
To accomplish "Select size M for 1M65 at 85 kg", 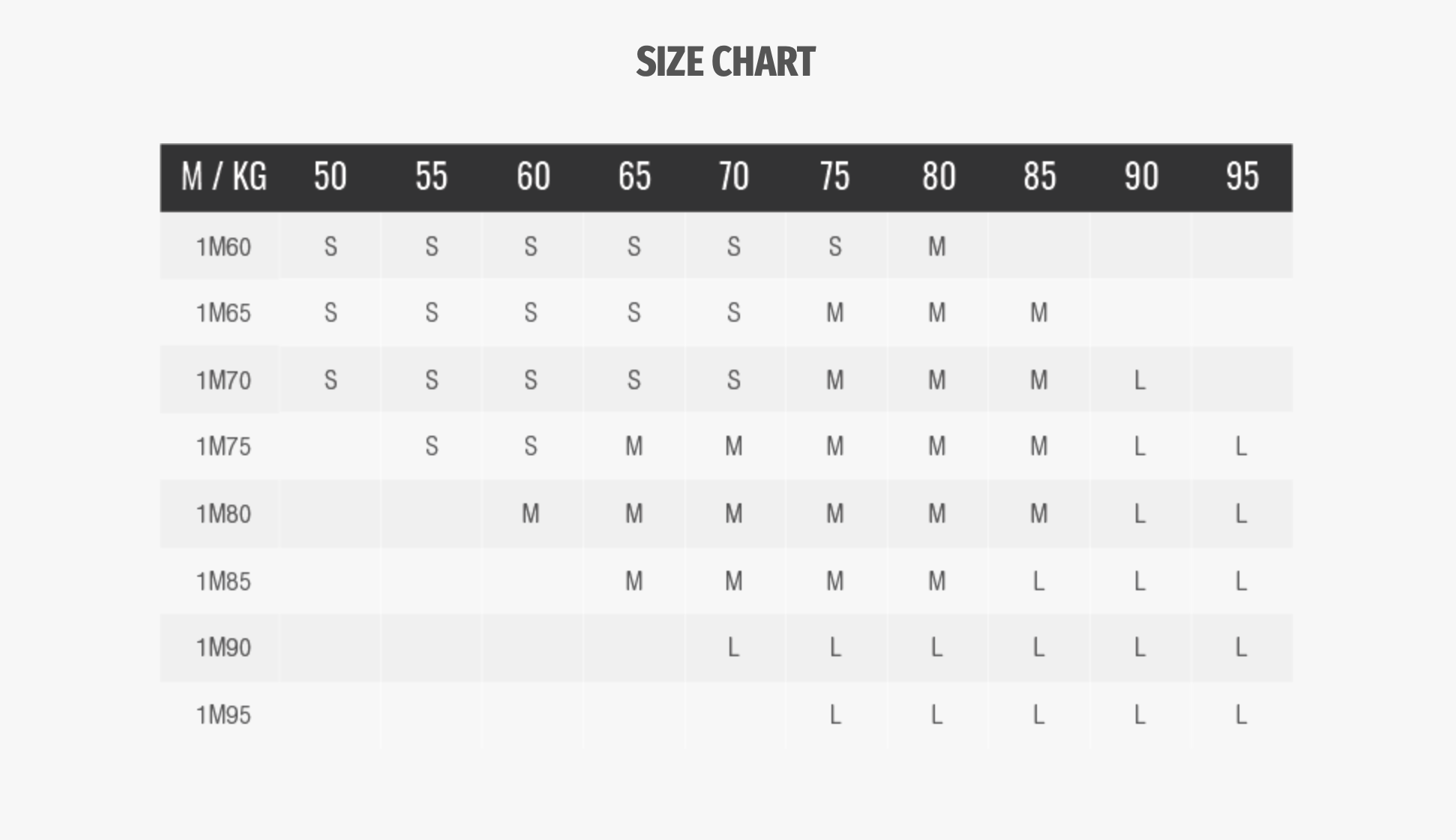I will (1038, 313).
